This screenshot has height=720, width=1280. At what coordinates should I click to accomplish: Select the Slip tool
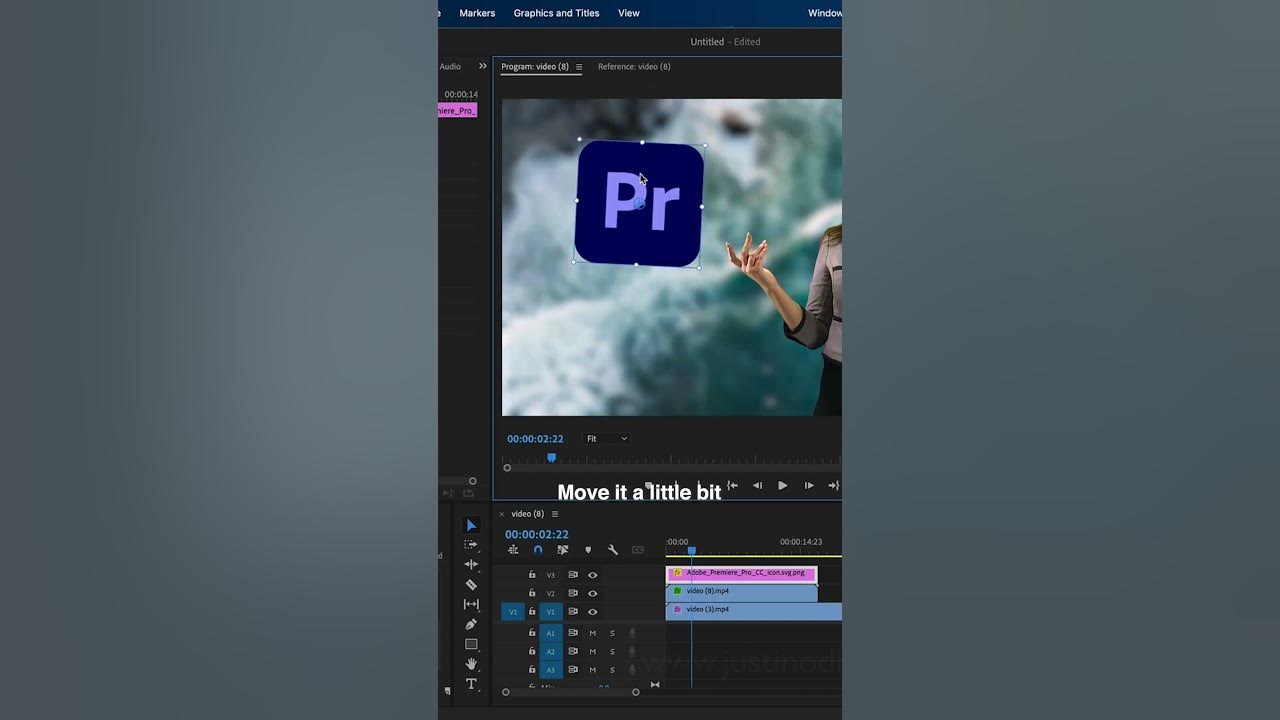pos(471,604)
